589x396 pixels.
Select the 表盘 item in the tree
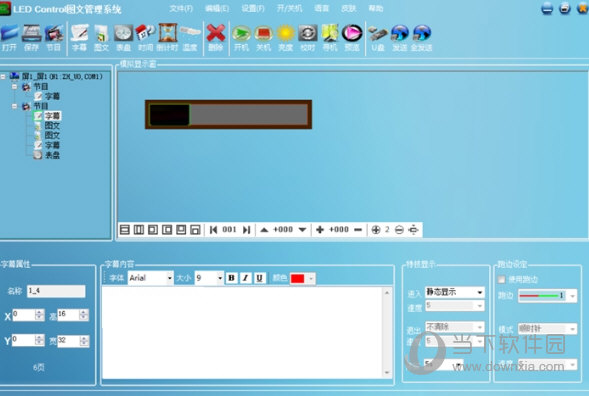52,155
